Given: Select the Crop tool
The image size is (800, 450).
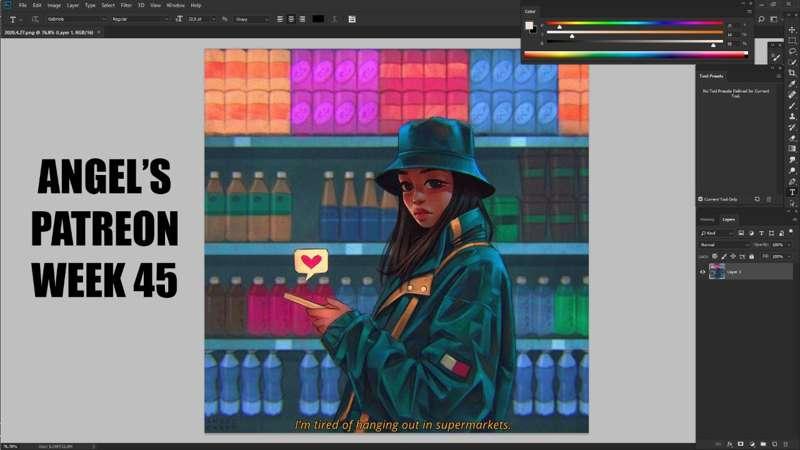Looking at the screenshot, I should [792, 73].
